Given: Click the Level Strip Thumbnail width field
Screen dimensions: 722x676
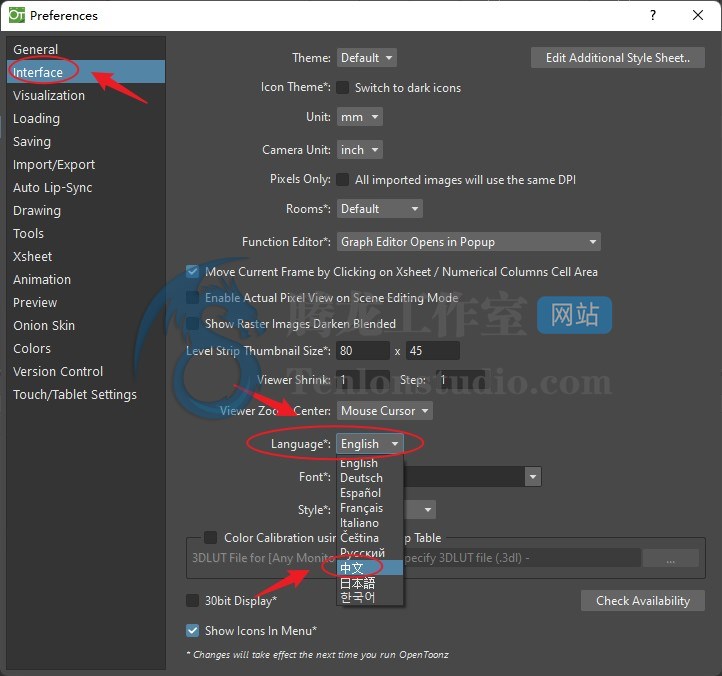Looking at the screenshot, I should point(363,351).
